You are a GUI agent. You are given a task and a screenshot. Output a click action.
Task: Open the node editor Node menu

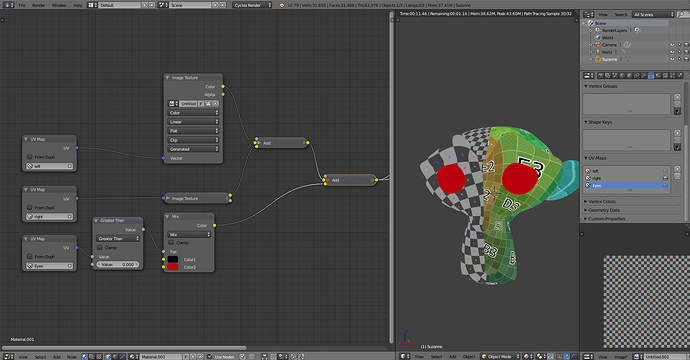click(x=71, y=356)
